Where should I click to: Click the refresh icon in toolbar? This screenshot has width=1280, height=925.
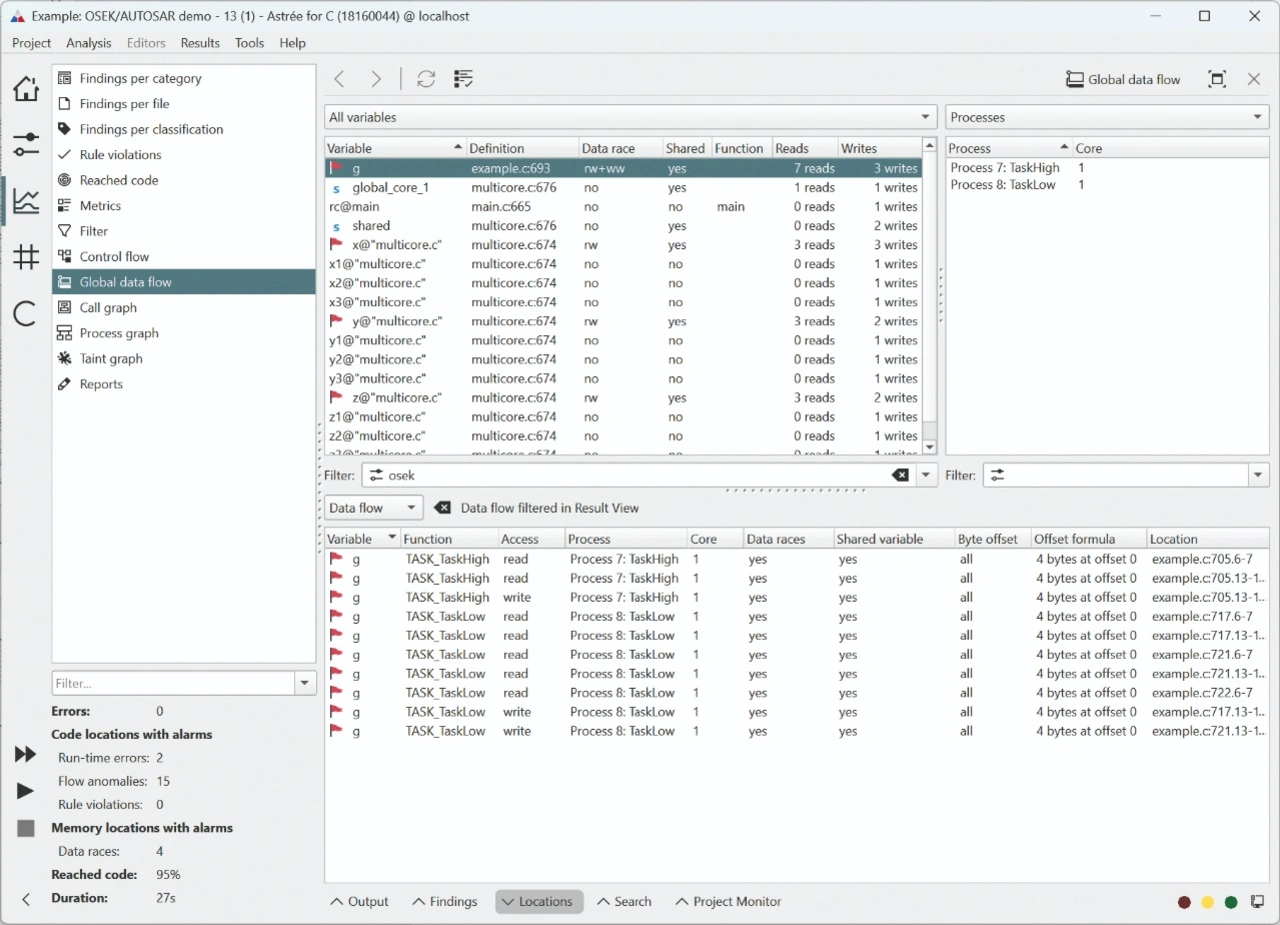pyautogui.click(x=426, y=79)
